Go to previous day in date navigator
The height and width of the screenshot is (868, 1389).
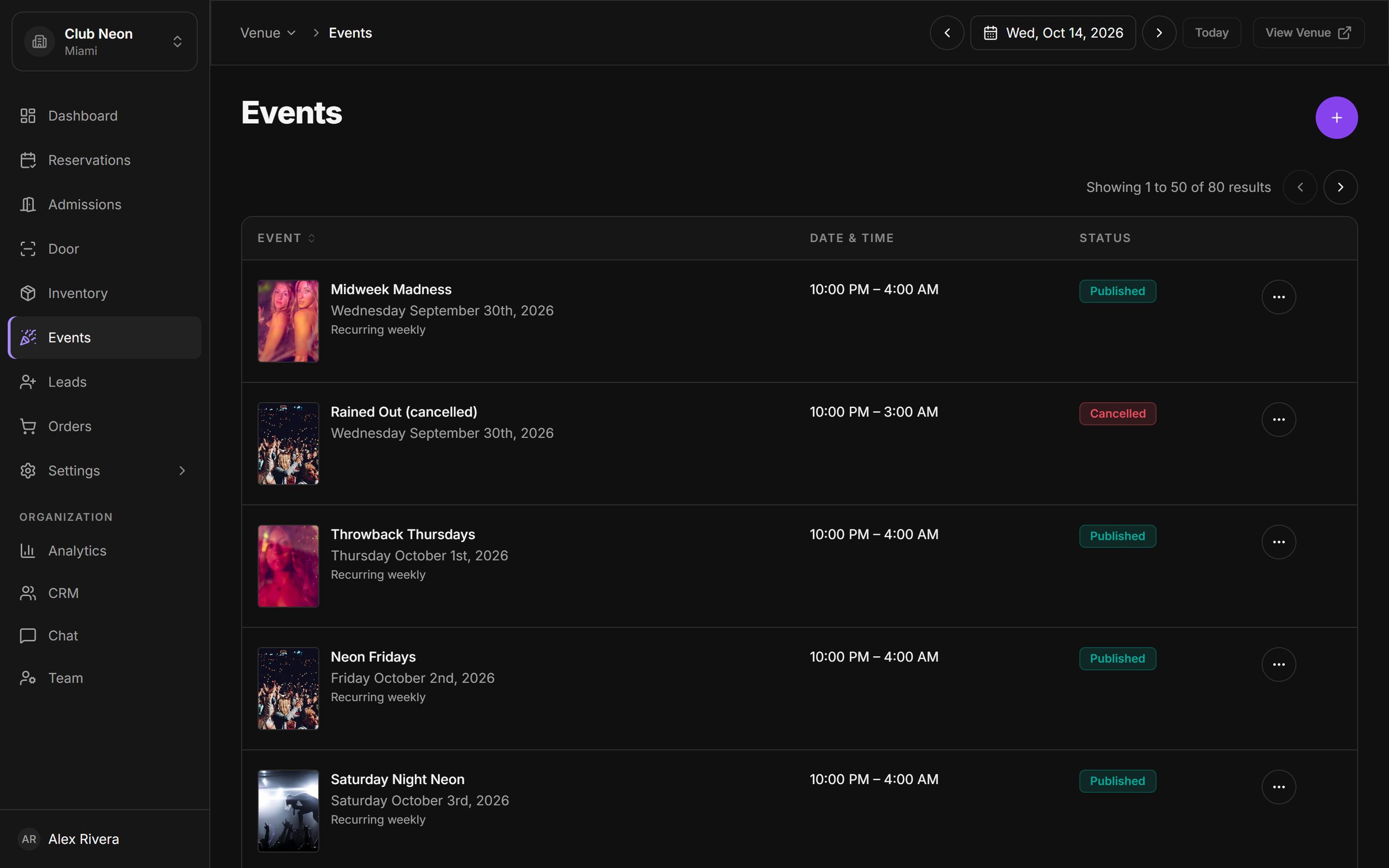947,33
